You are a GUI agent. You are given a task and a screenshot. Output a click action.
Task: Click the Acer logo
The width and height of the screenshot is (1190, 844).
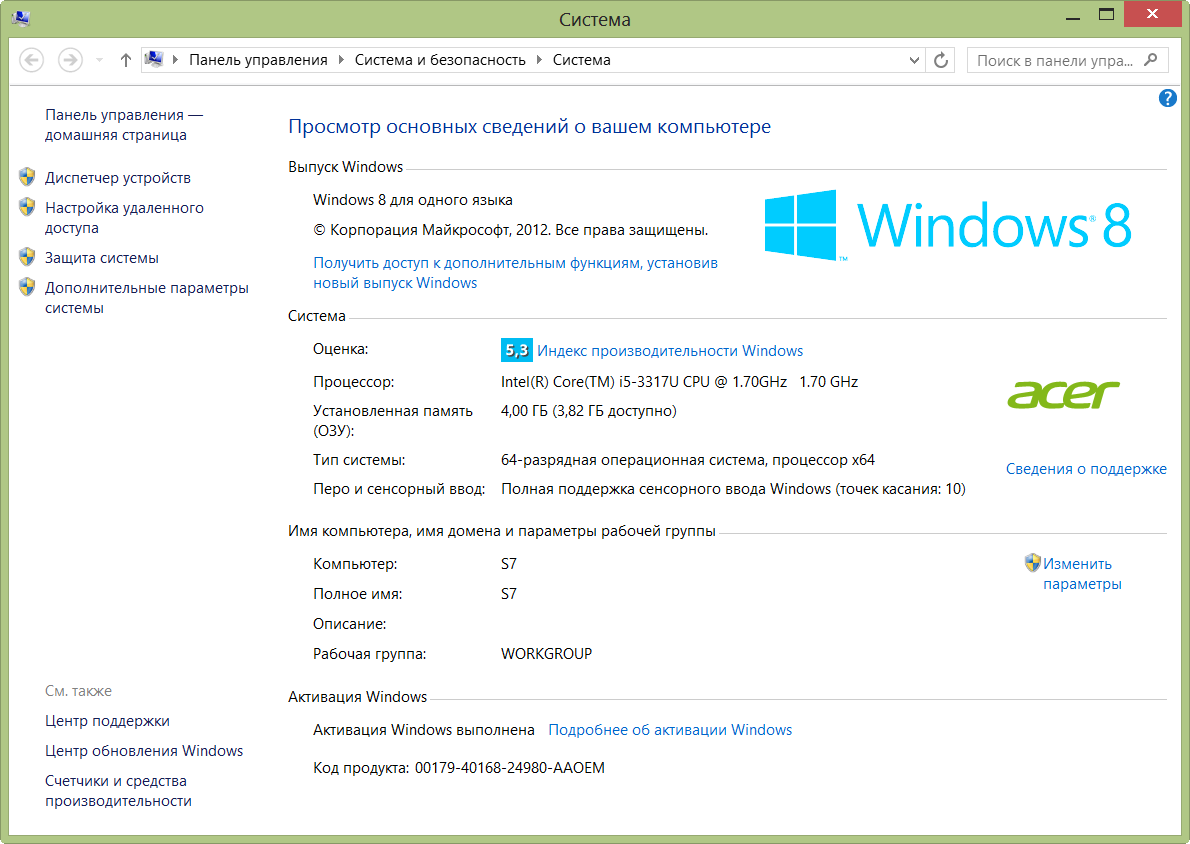click(x=1063, y=395)
